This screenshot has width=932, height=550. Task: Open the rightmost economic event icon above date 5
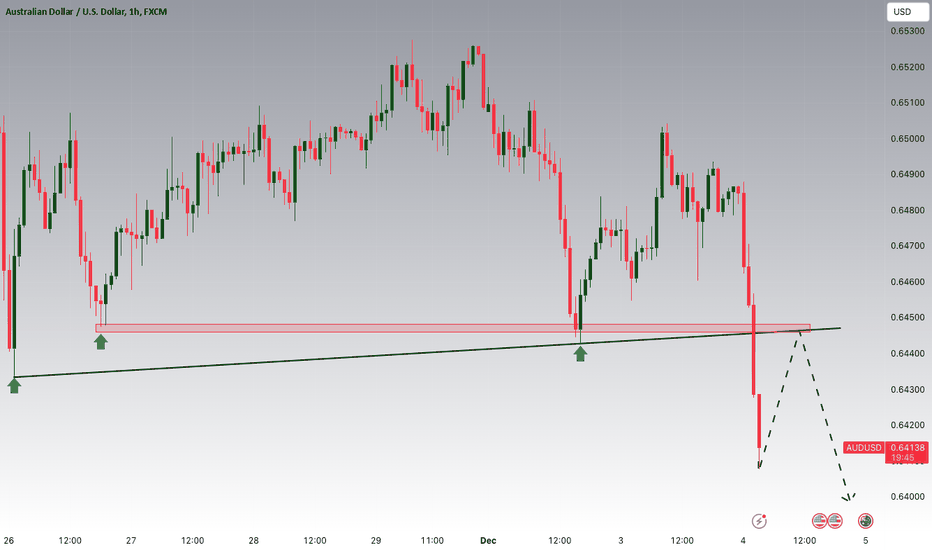coord(866,520)
